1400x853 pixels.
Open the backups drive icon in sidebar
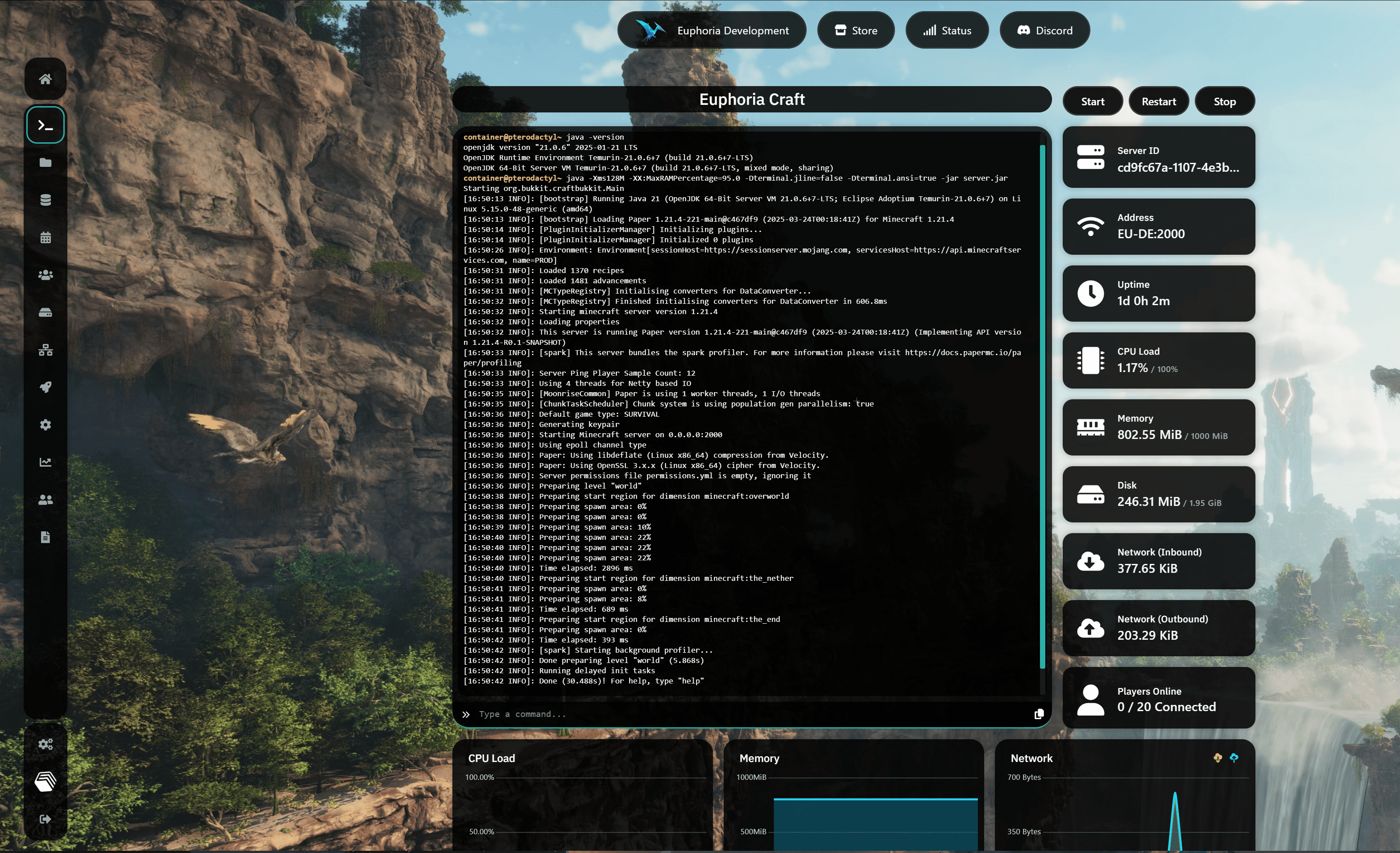coord(46,313)
